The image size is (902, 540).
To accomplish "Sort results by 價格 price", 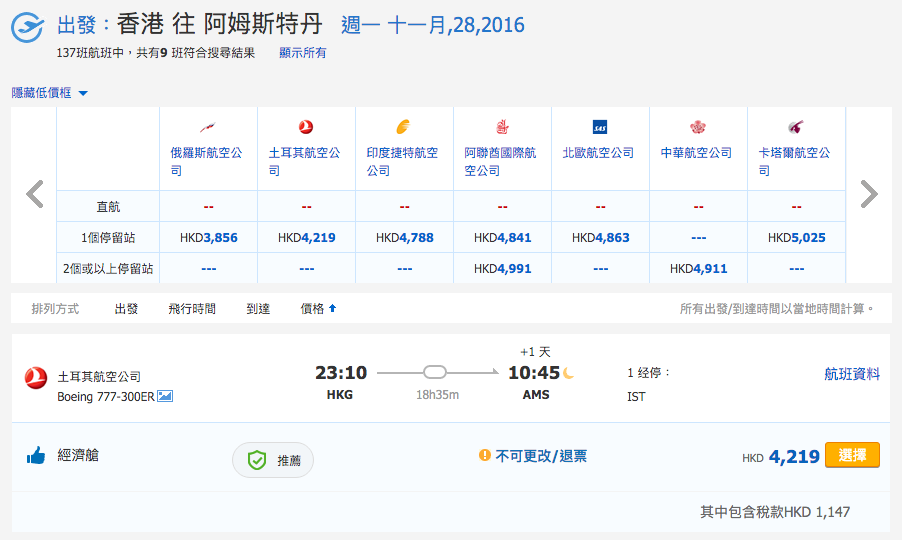I will pos(312,309).
